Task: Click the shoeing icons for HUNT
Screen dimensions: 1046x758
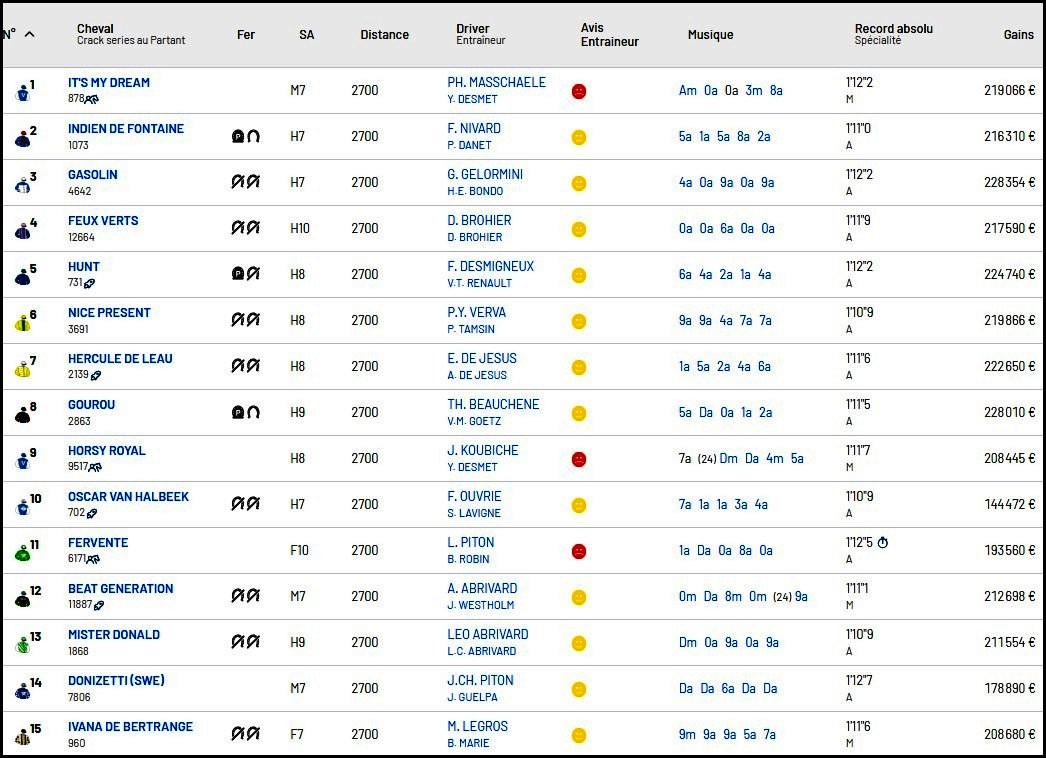Action: point(245,274)
